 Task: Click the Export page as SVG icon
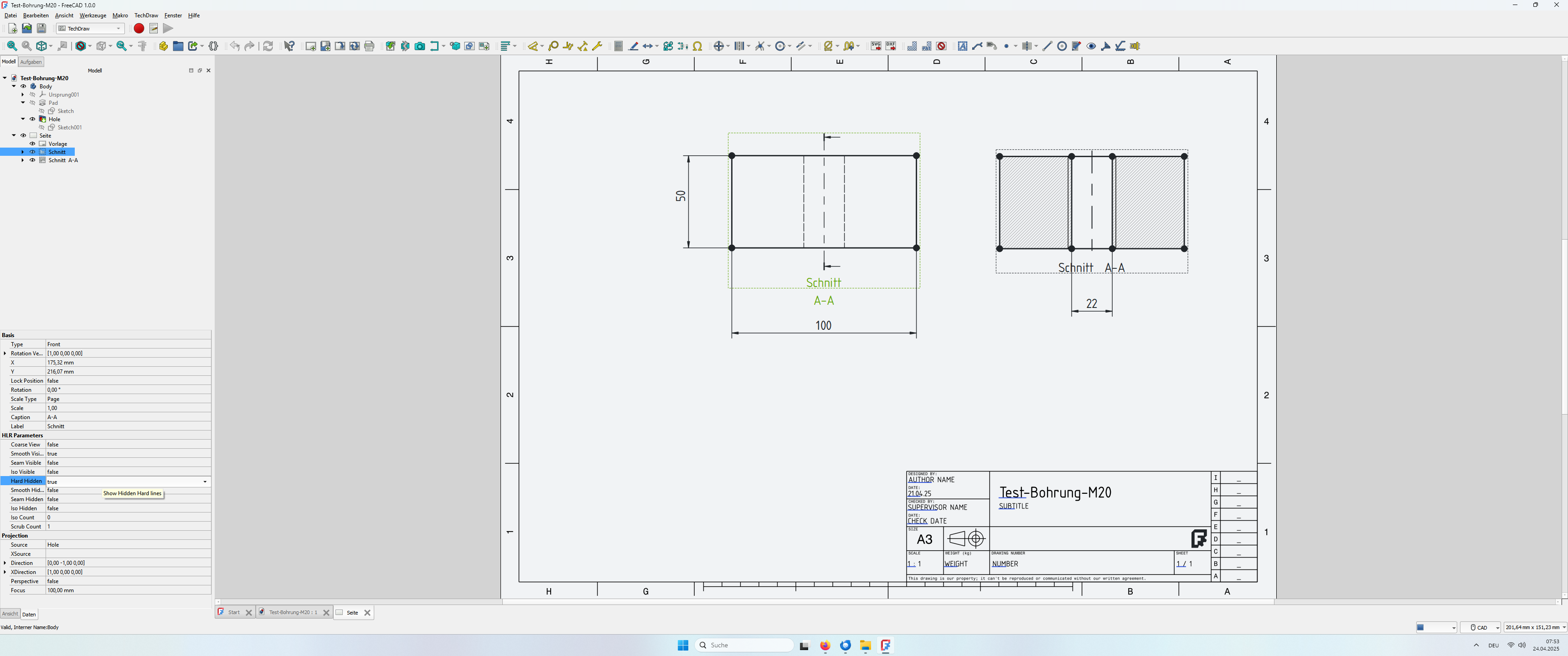pyautogui.click(x=876, y=46)
